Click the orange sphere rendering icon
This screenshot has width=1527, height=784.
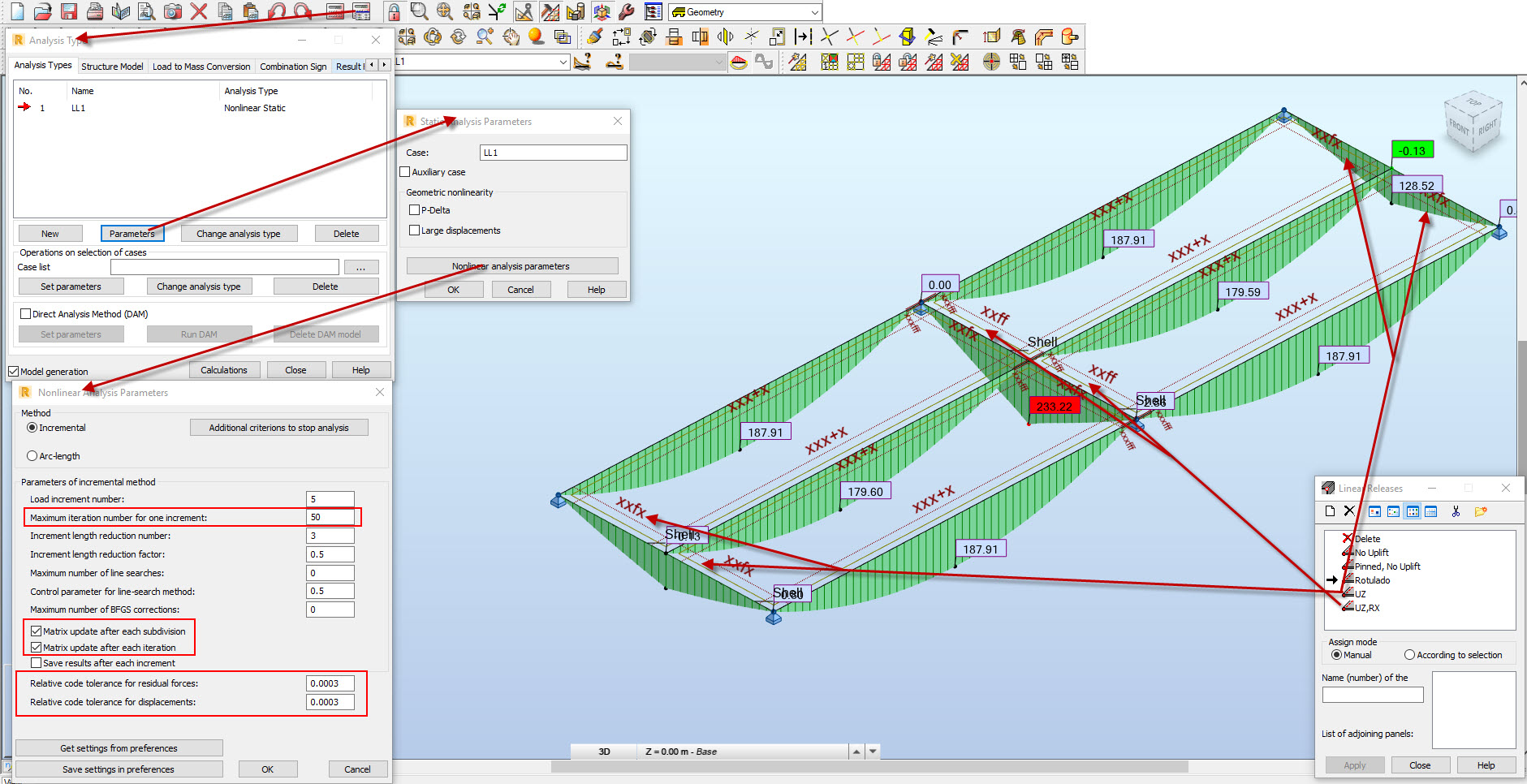(536, 37)
